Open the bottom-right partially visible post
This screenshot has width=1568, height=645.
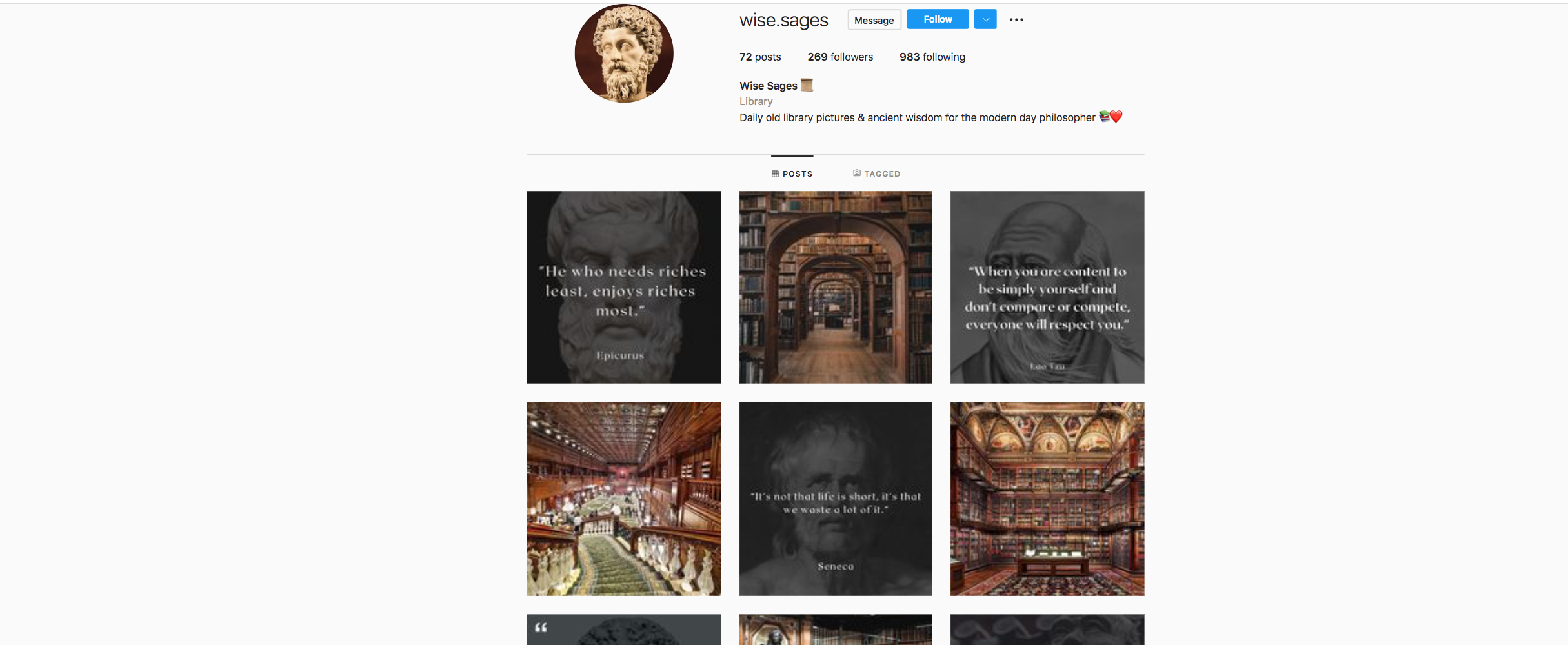tap(1047, 630)
